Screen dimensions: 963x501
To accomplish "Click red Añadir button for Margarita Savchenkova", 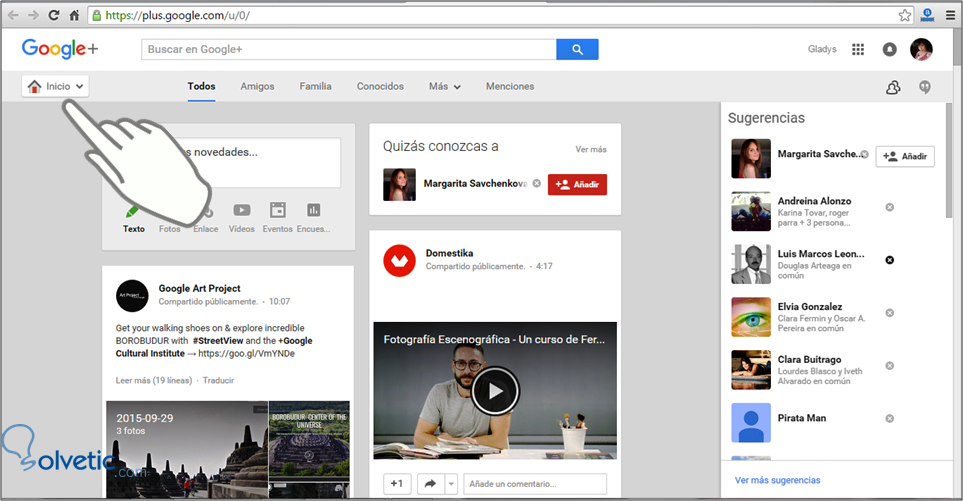I will point(577,184).
